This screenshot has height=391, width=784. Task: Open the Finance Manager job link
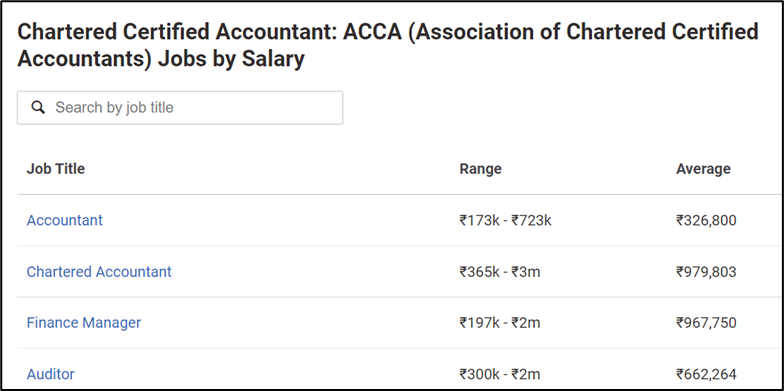[x=84, y=322]
